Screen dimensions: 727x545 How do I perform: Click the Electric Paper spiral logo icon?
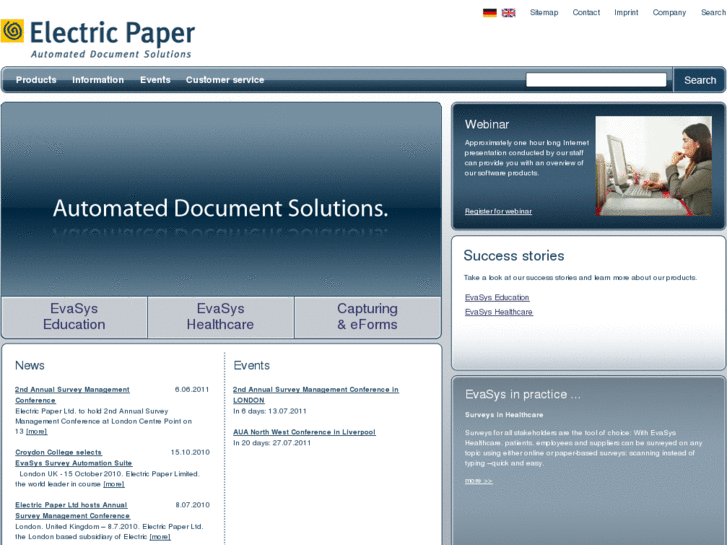pos(12,31)
